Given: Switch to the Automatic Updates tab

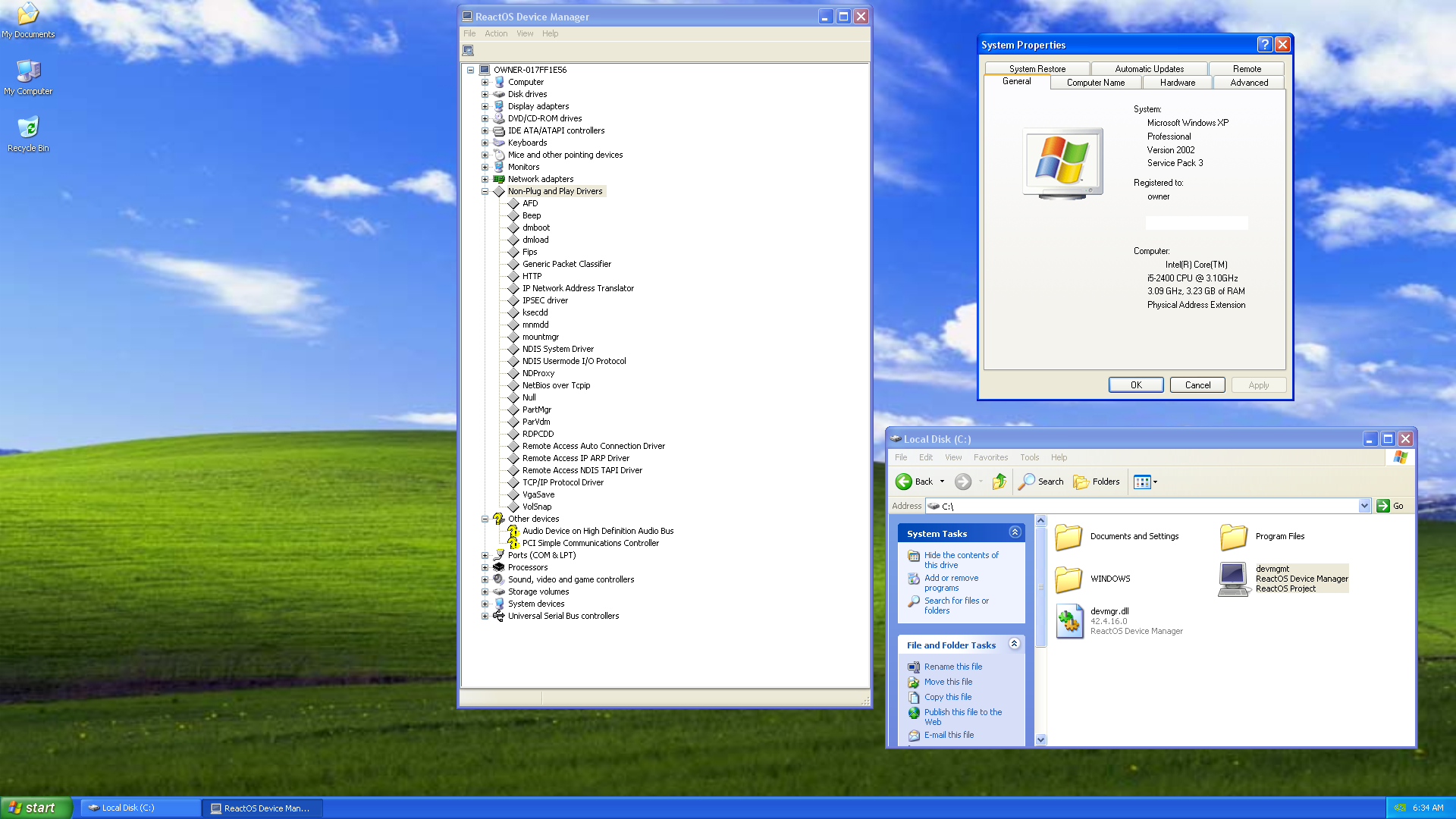Looking at the screenshot, I should tap(1149, 69).
